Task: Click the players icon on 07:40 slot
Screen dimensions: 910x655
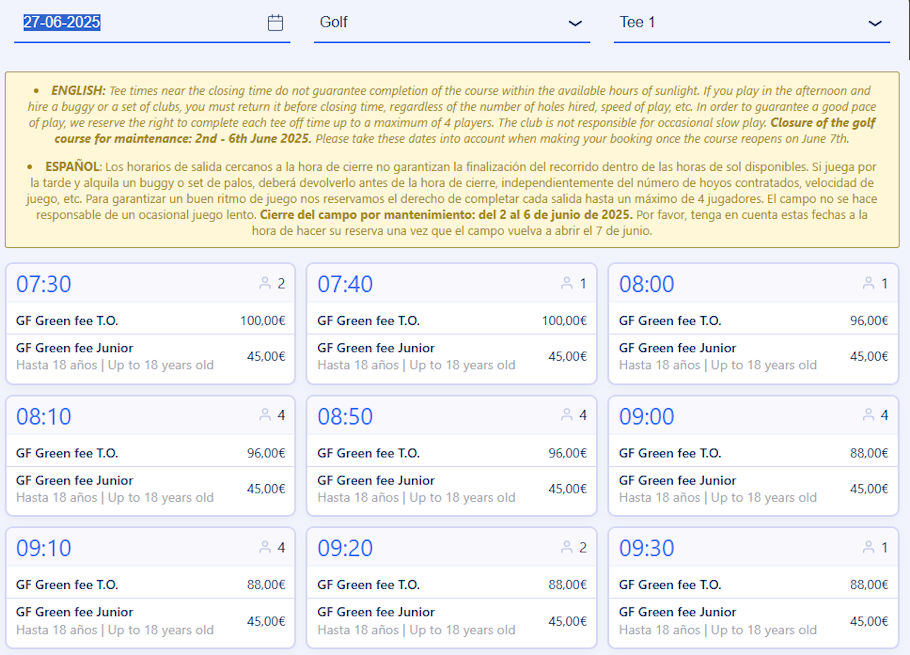Action: point(567,284)
